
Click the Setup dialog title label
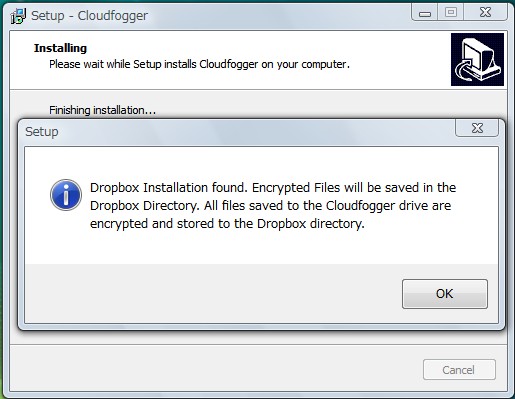coord(42,132)
